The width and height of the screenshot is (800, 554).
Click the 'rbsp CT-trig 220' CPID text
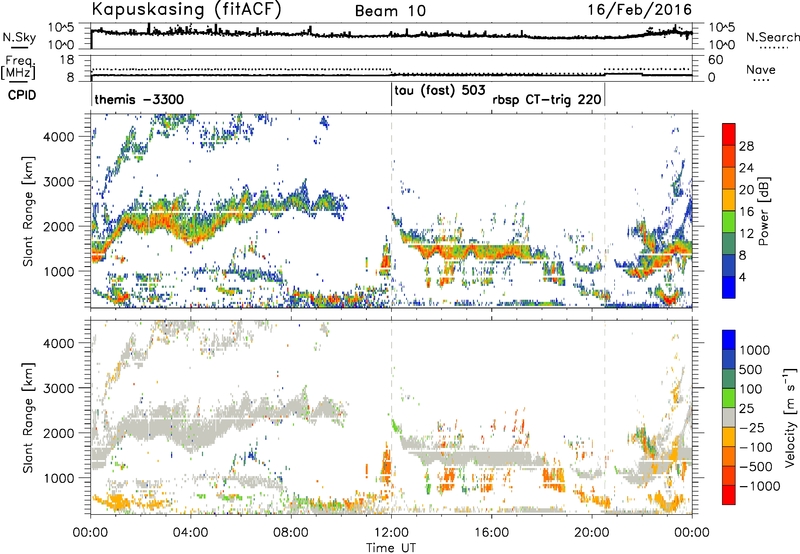546,99
